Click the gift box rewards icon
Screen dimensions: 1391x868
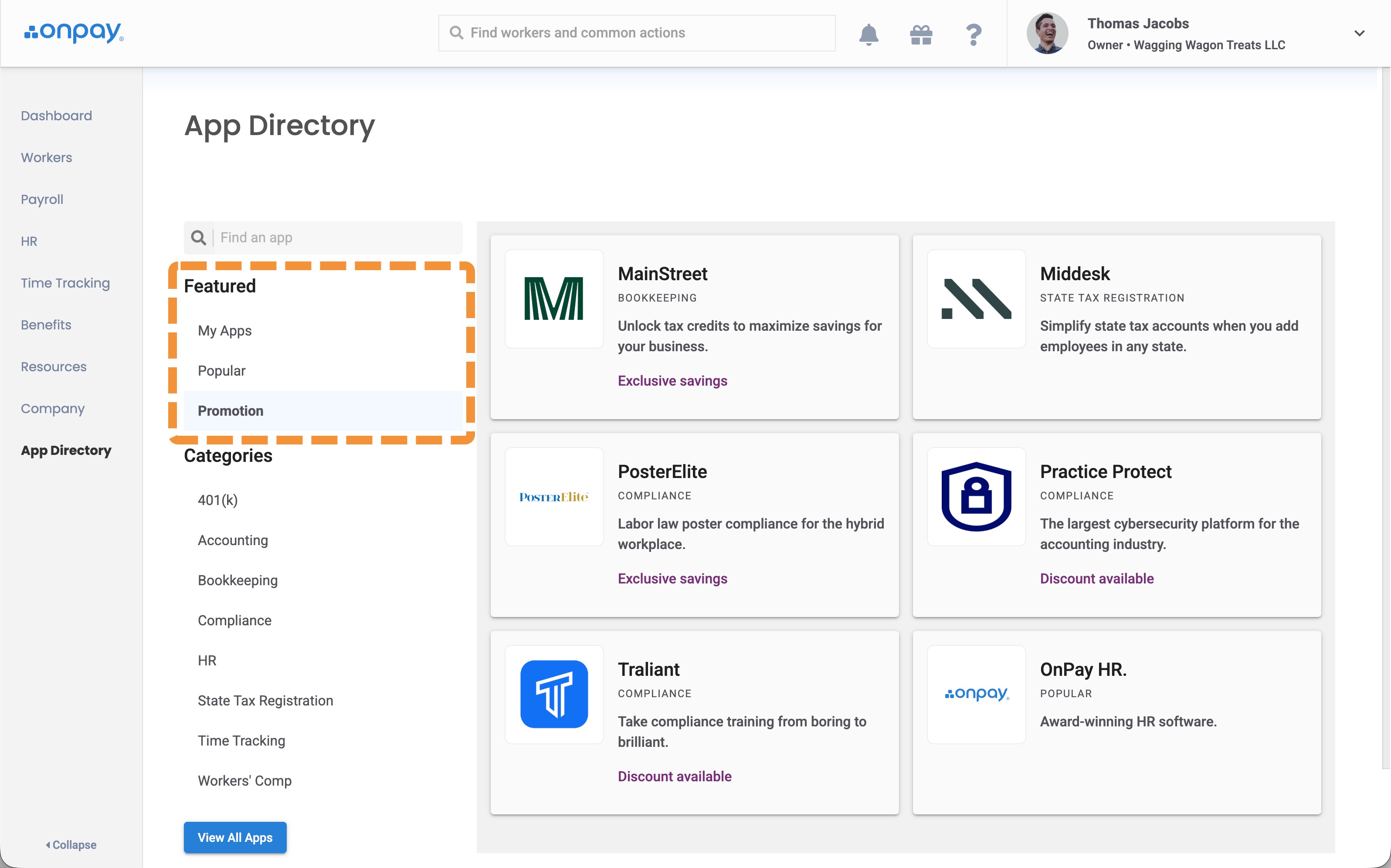pyautogui.click(x=921, y=34)
